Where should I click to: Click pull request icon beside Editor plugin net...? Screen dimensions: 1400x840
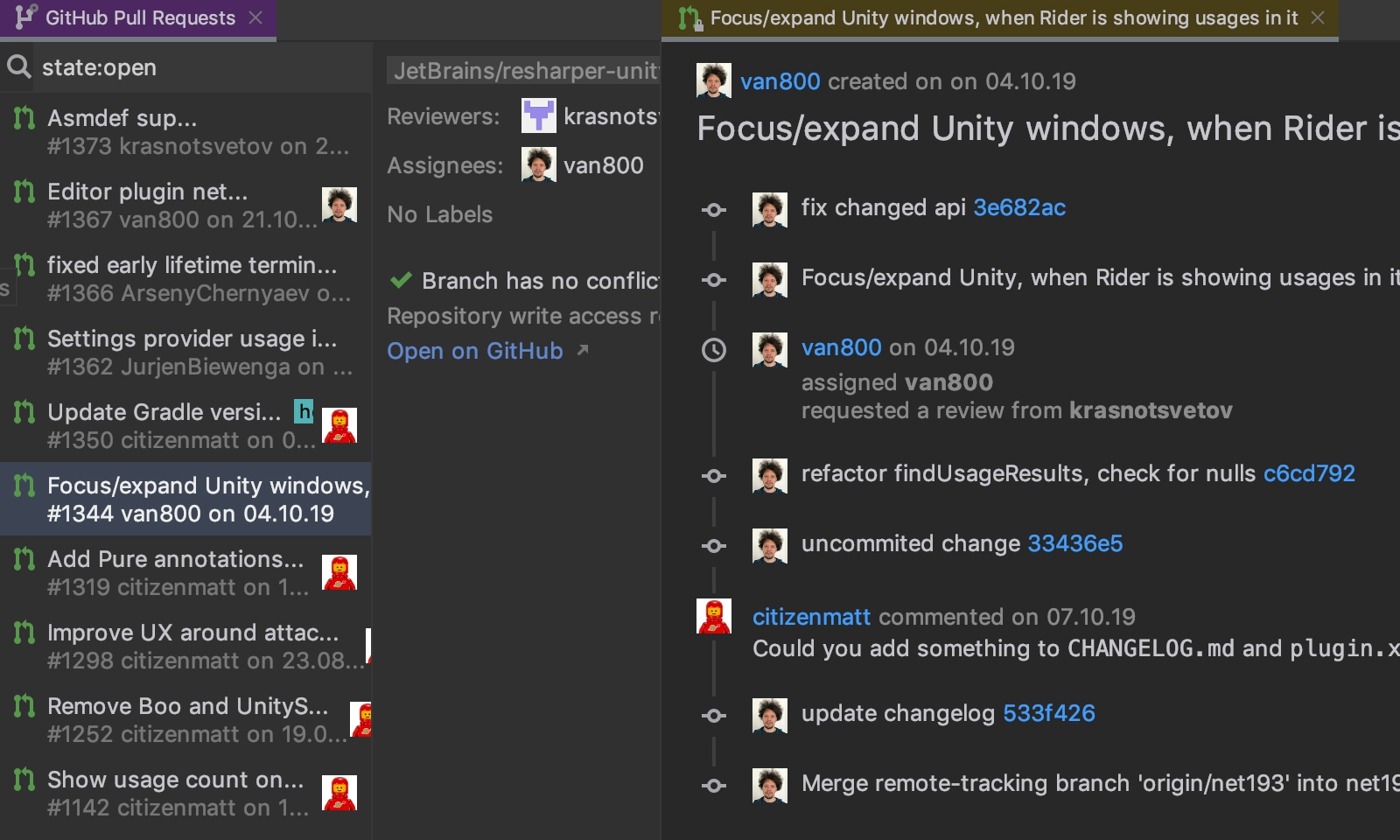(24, 191)
